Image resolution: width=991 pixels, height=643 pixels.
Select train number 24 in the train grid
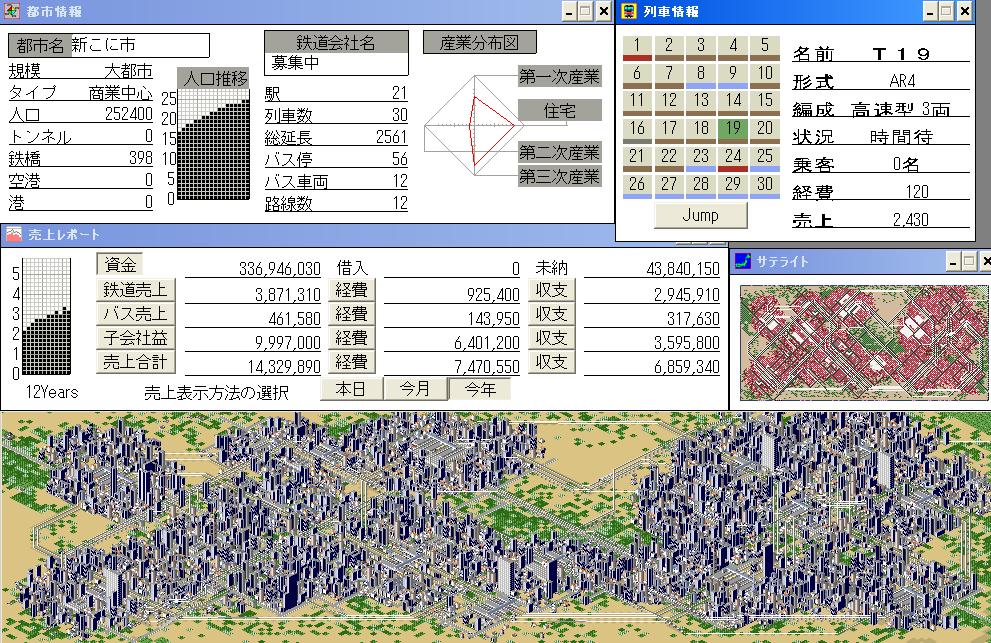point(733,158)
